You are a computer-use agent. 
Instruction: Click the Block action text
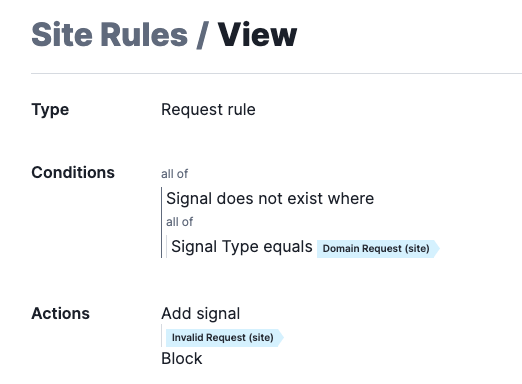(182, 359)
